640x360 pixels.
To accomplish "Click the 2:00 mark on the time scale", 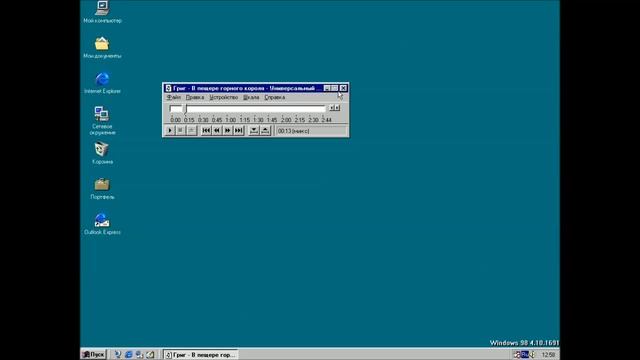I will [x=286, y=120].
